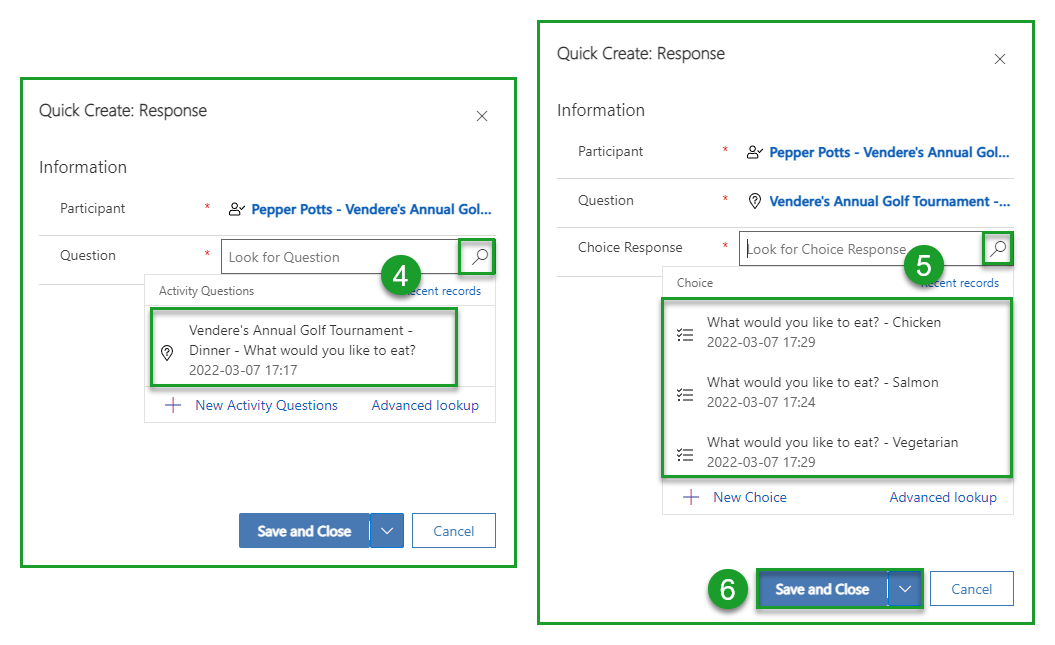This screenshot has height=645, width=1055.
Task: Expand the right Save and Close dropdown arrow
Action: tap(905, 589)
